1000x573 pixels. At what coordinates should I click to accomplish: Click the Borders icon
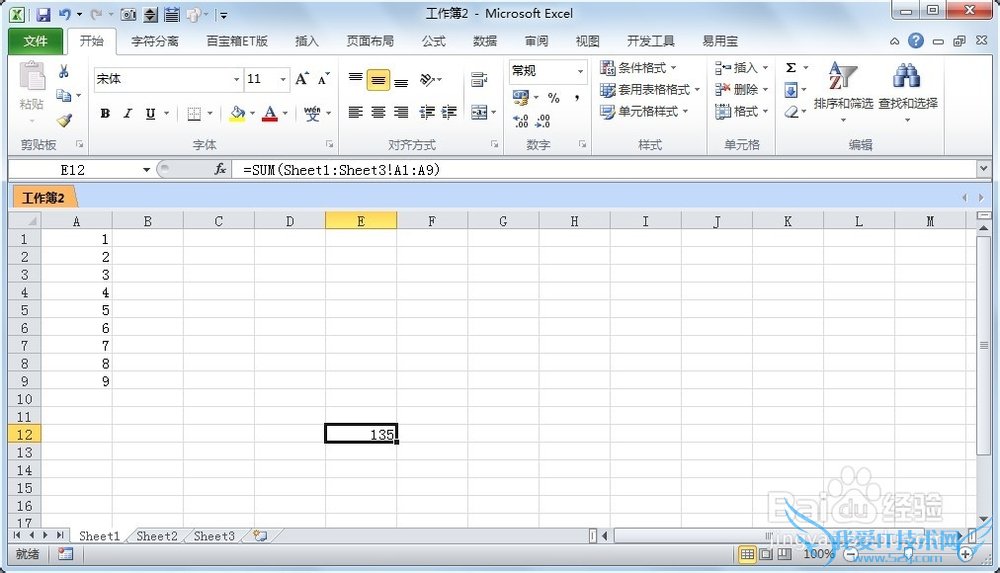[194, 114]
